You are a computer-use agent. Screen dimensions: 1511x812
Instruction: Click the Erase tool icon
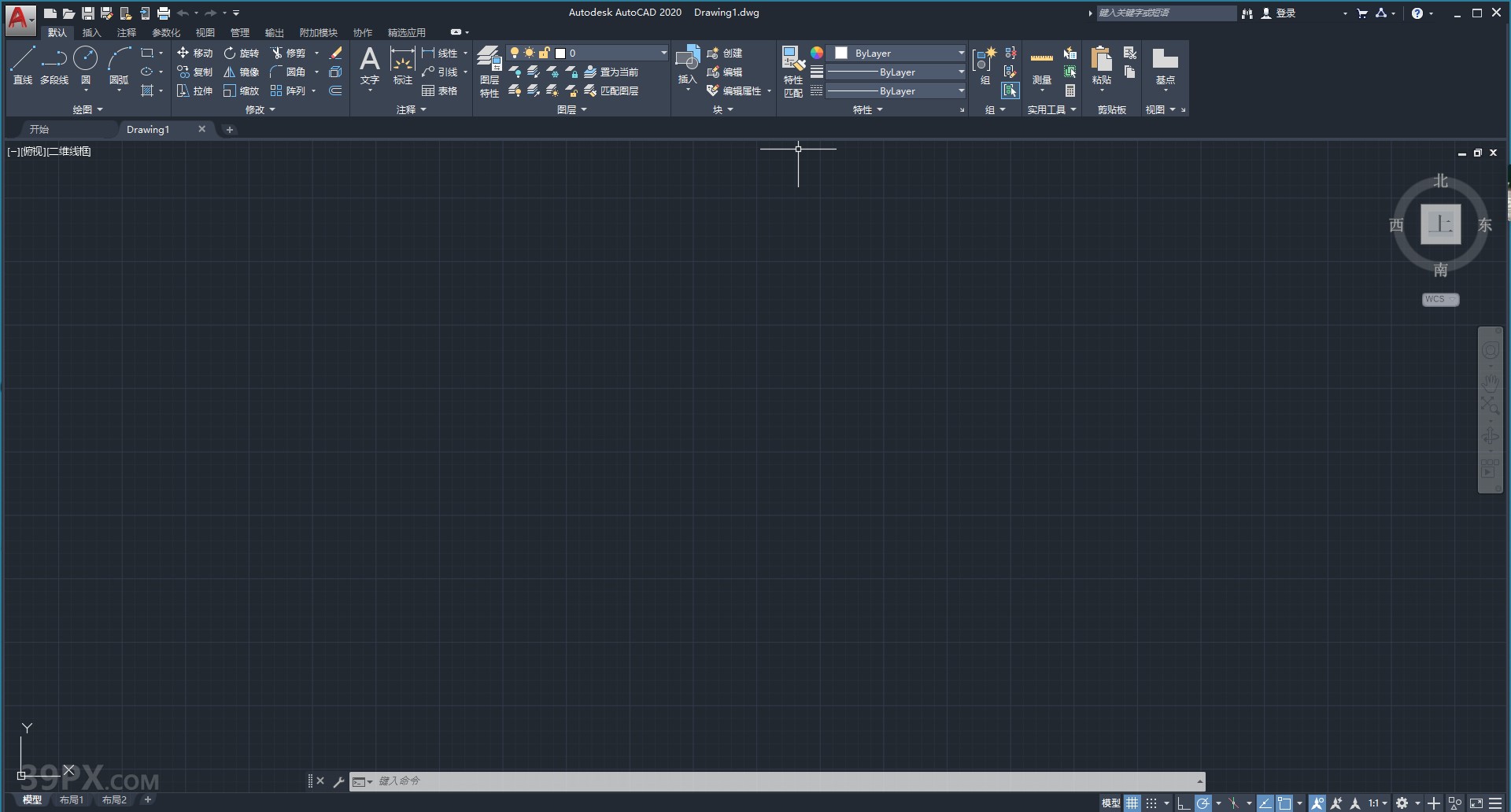[335, 53]
